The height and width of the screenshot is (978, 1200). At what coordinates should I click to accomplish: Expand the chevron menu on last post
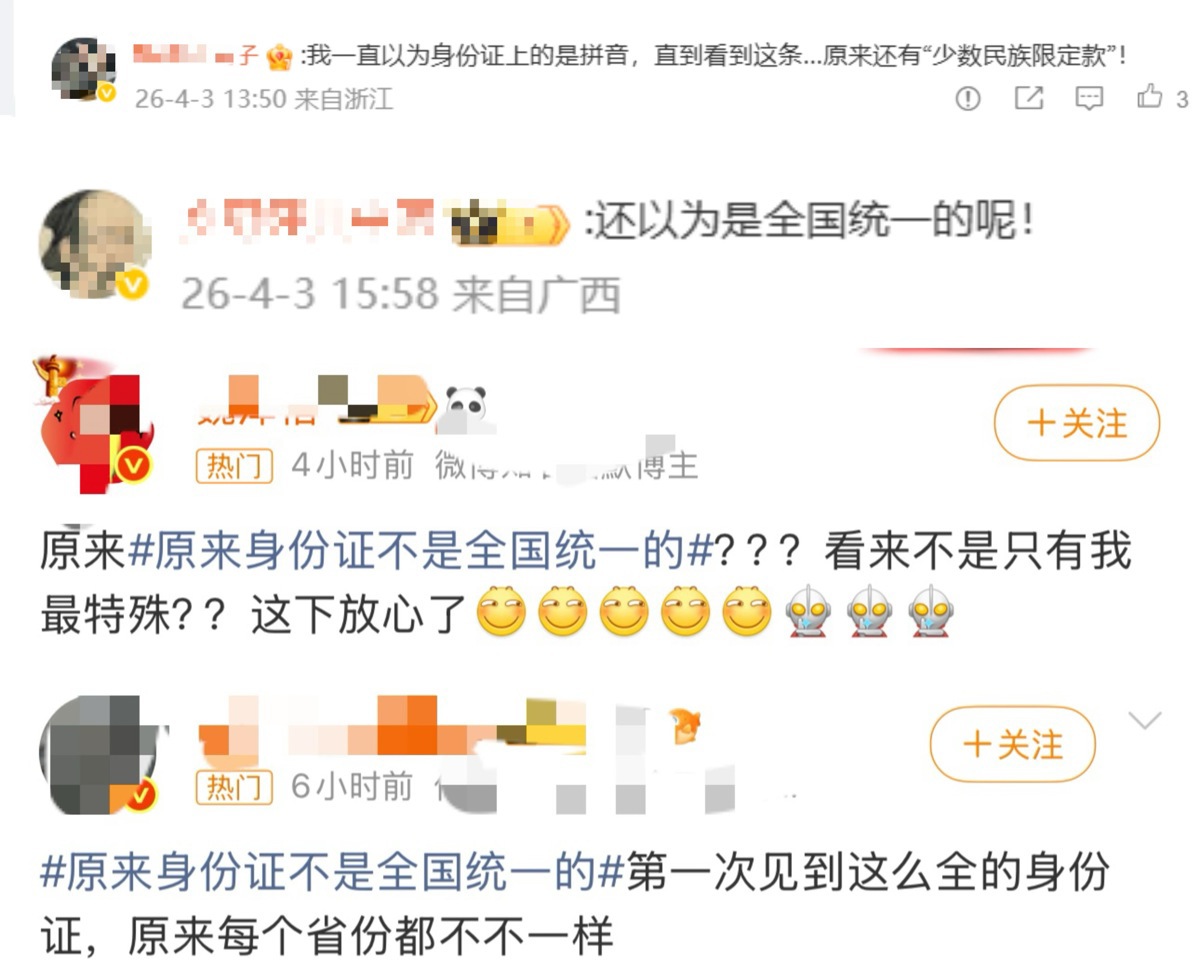tap(1144, 720)
